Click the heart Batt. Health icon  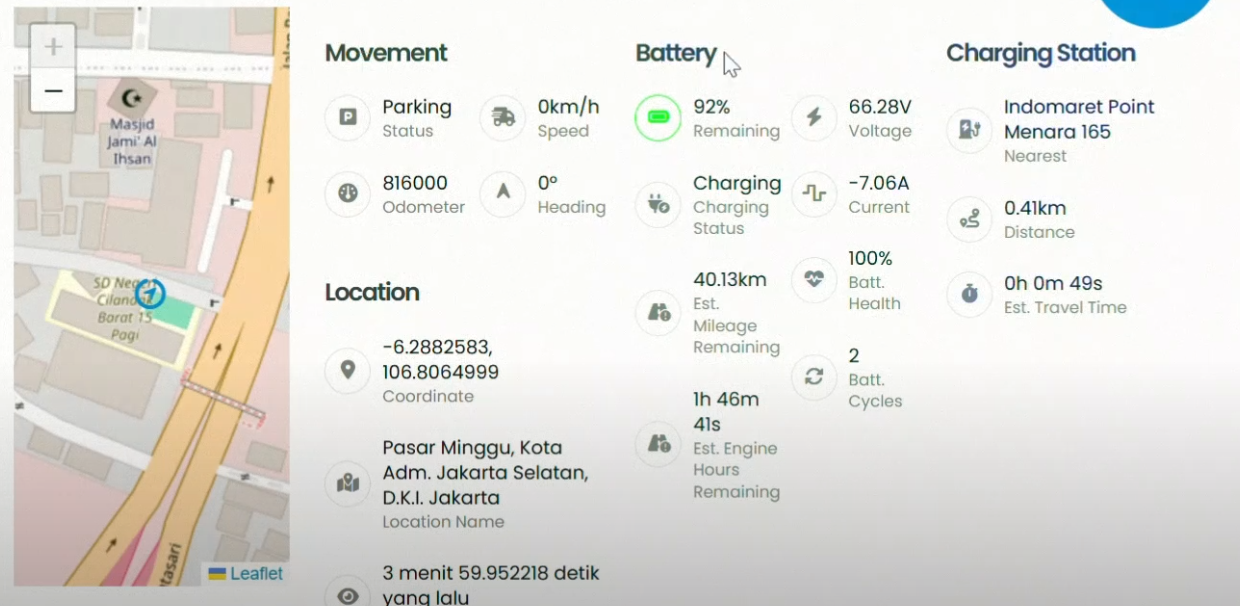tap(814, 280)
